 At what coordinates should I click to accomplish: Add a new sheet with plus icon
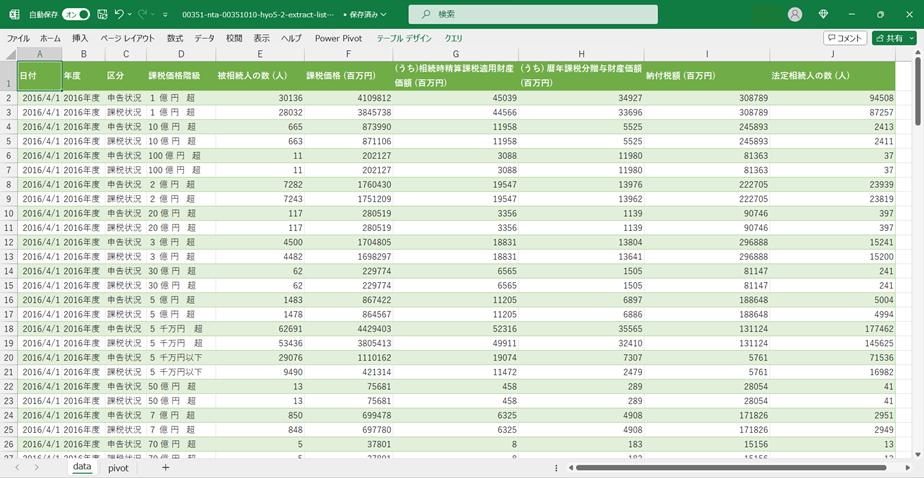pyautogui.click(x=165, y=467)
